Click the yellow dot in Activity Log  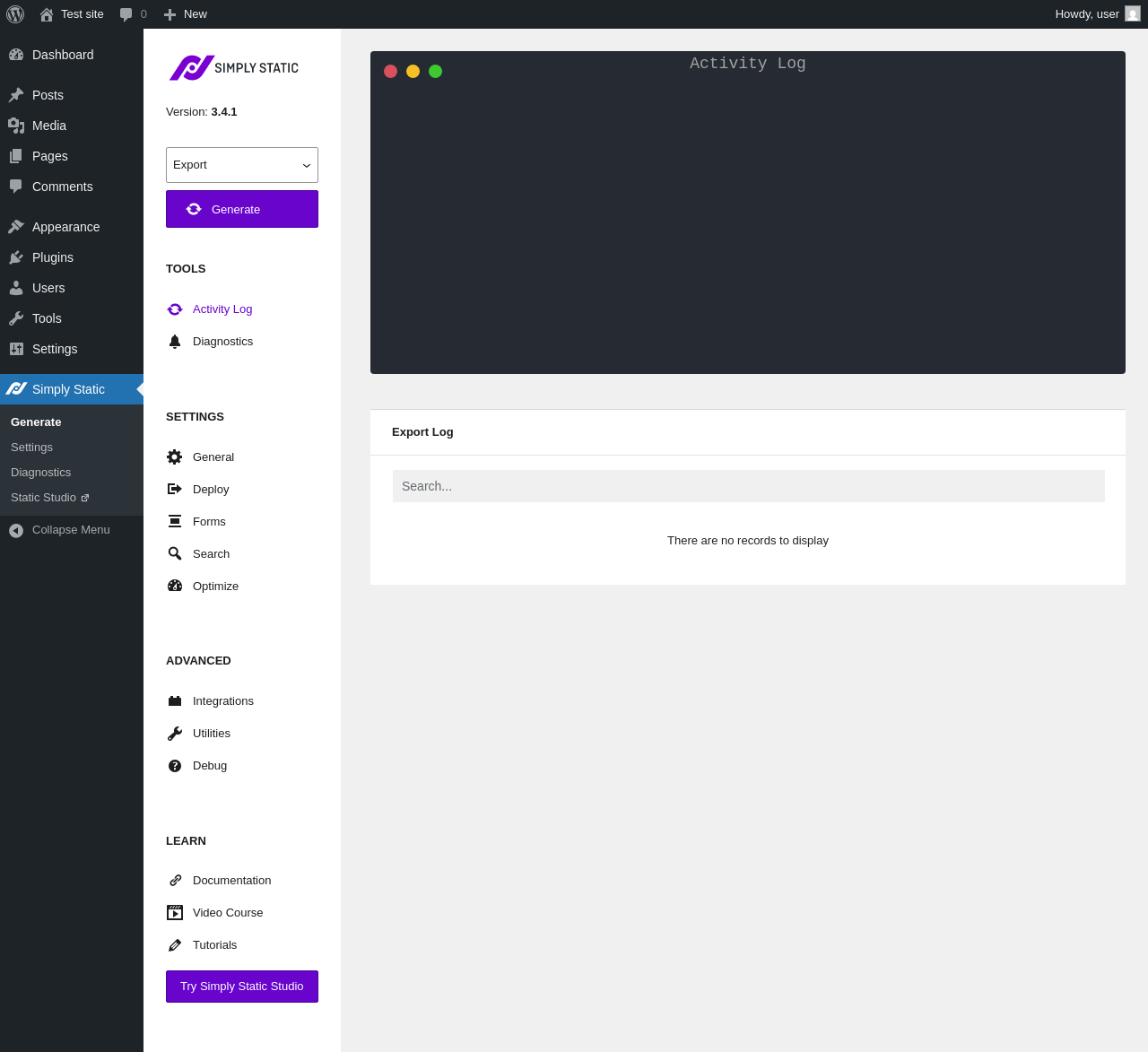click(413, 72)
